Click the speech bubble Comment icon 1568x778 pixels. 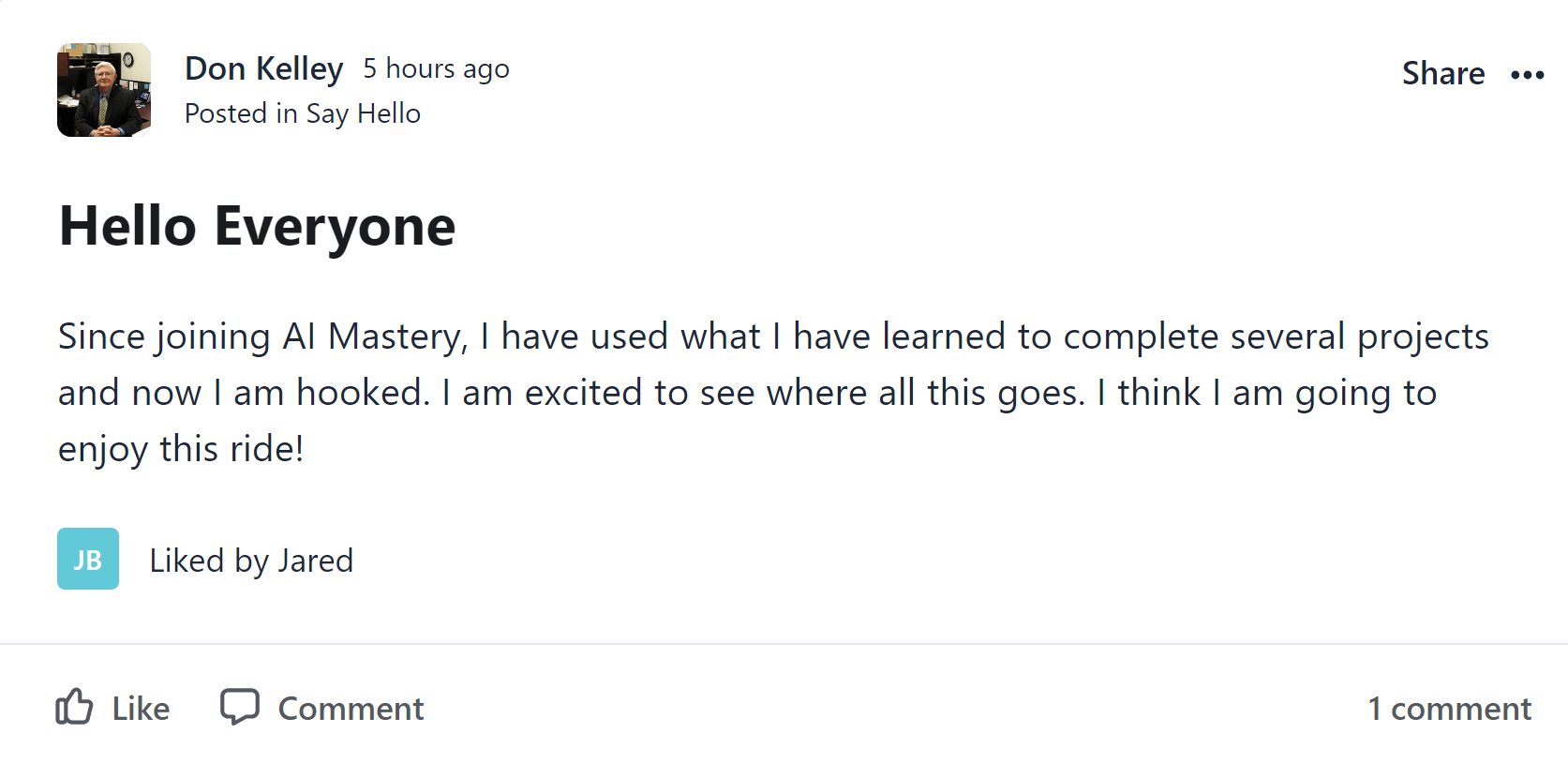(x=240, y=707)
